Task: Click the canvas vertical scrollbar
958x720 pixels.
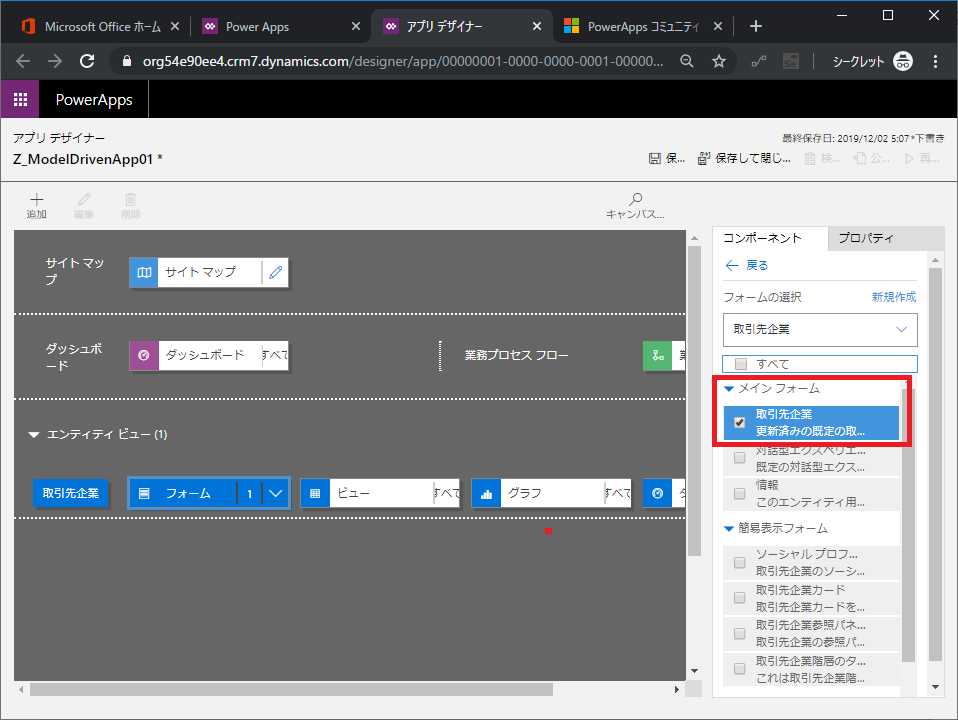Action: coord(694,401)
